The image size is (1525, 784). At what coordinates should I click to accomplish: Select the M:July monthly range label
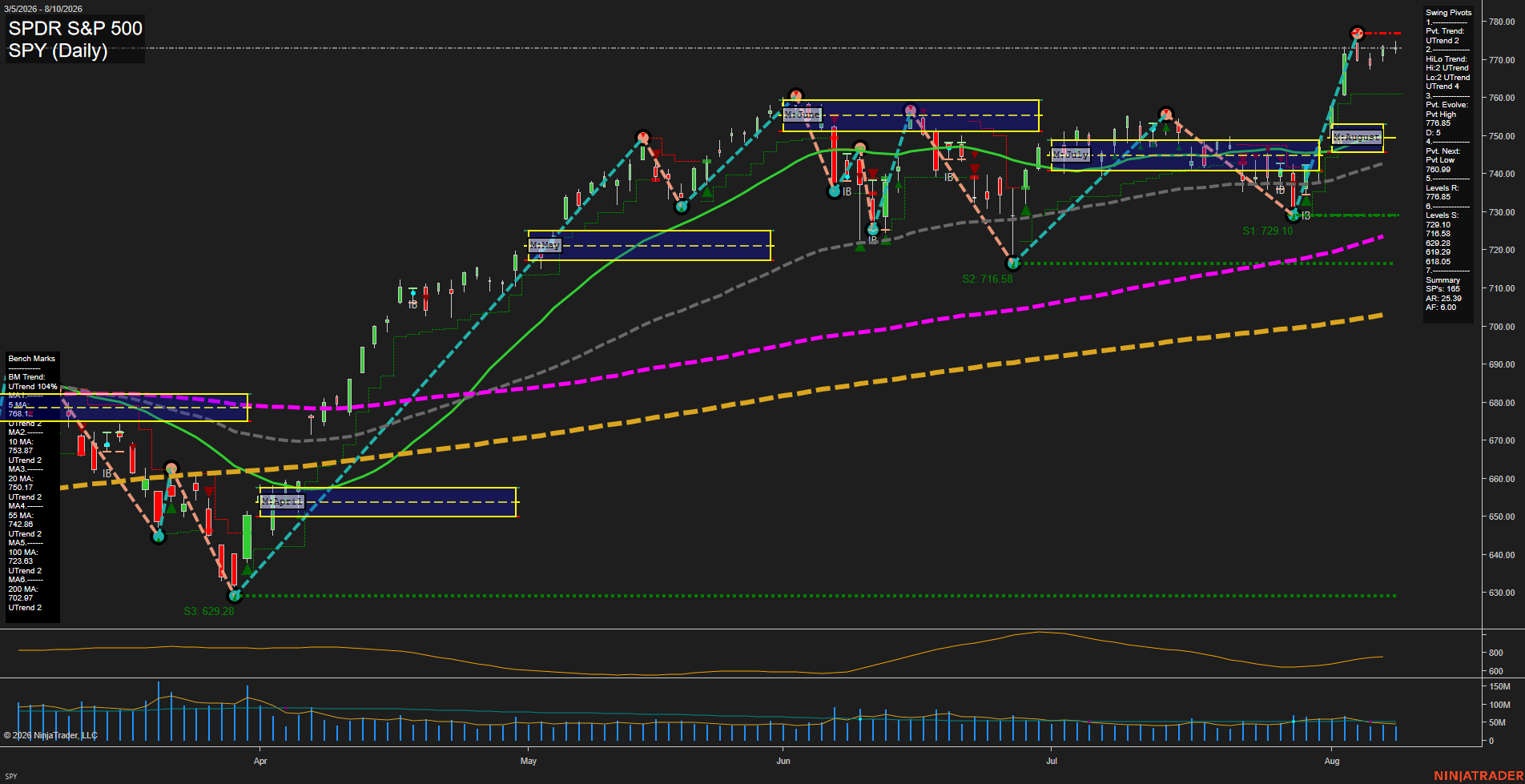click(x=1071, y=155)
